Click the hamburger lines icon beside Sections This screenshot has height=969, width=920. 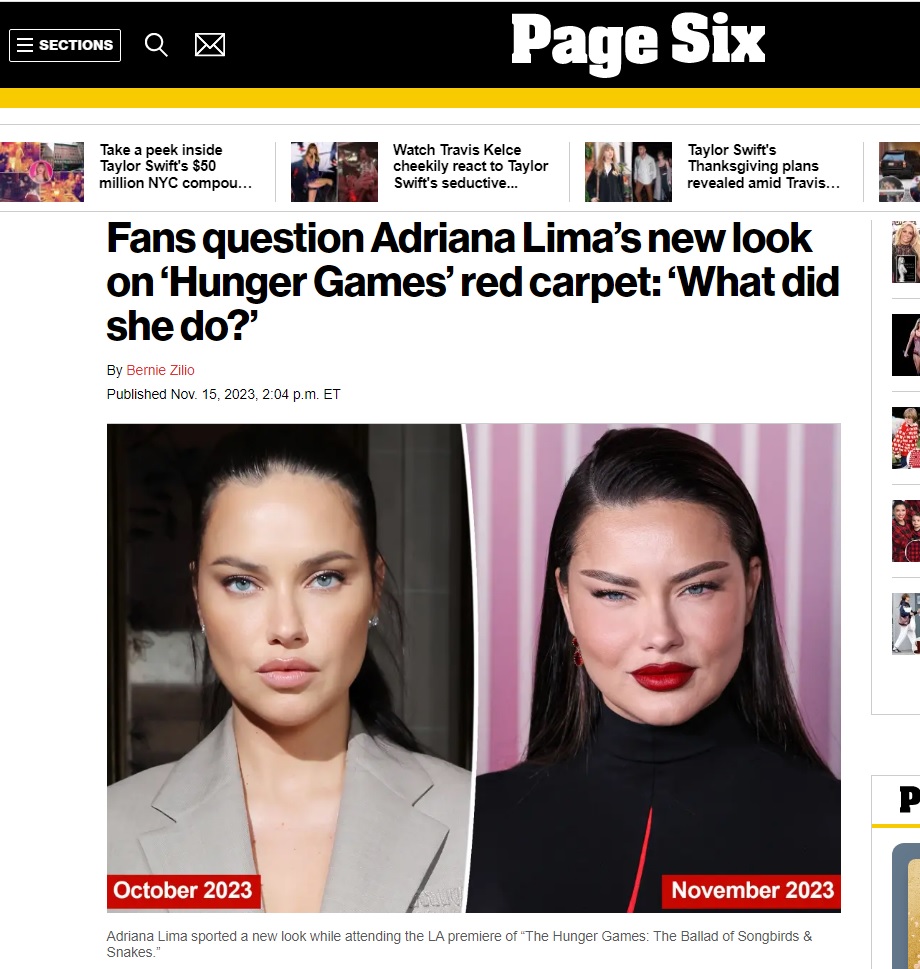[25, 45]
